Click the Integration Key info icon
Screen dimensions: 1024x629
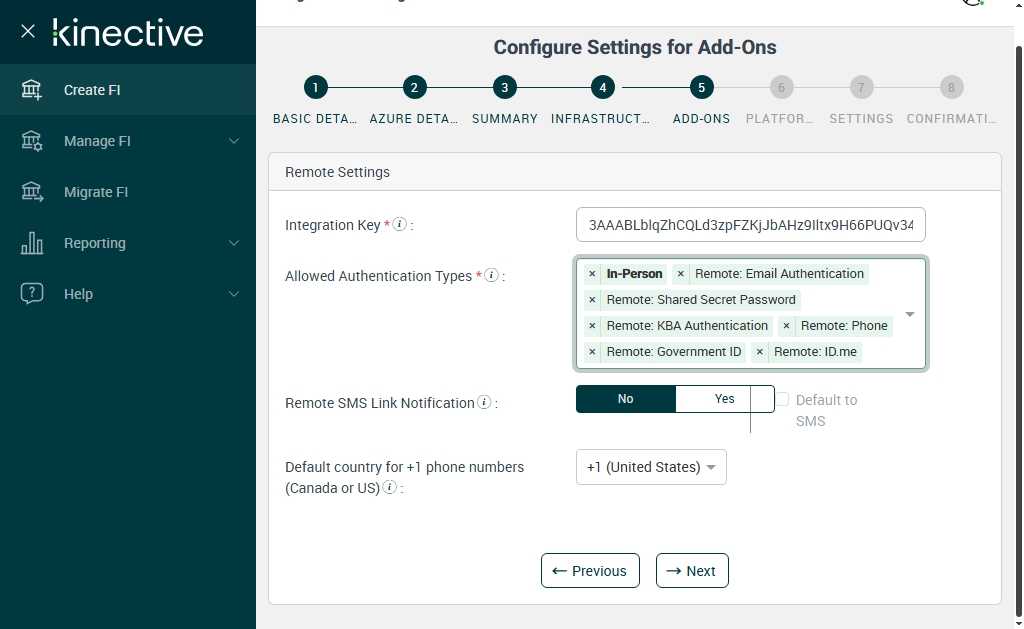pyautogui.click(x=399, y=225)
